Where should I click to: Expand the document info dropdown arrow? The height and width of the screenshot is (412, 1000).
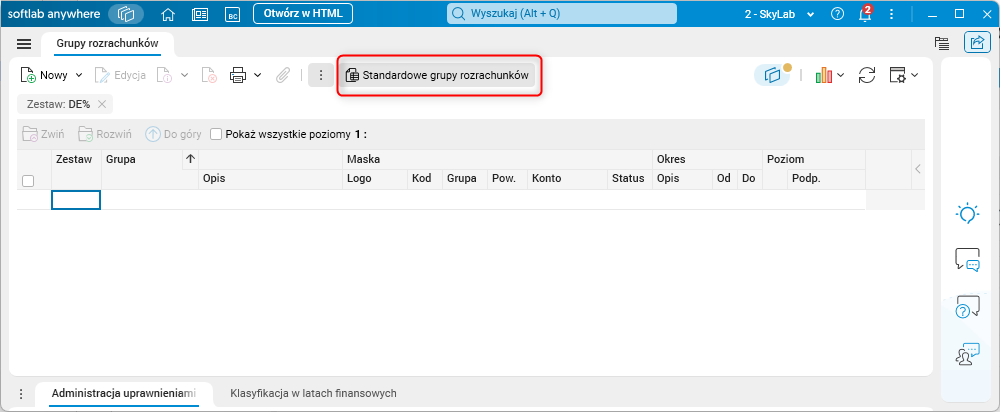coord(184,75)
